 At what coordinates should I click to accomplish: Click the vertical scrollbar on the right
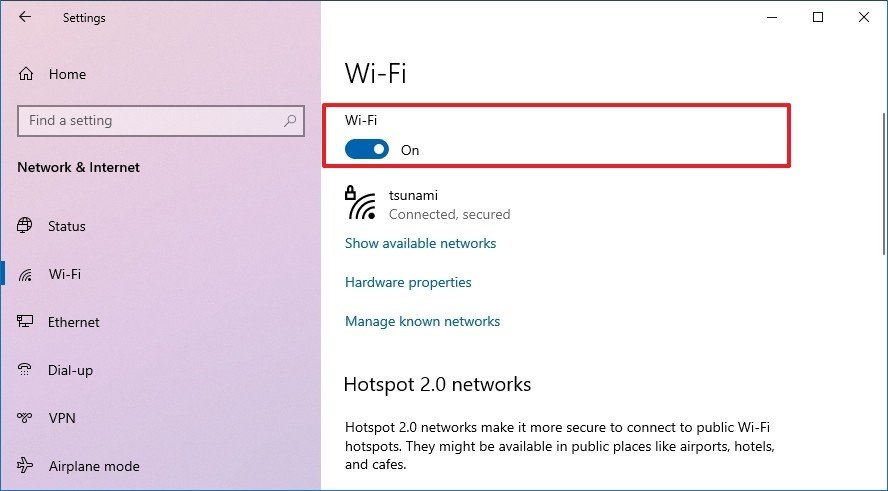(x=881, y=200)
